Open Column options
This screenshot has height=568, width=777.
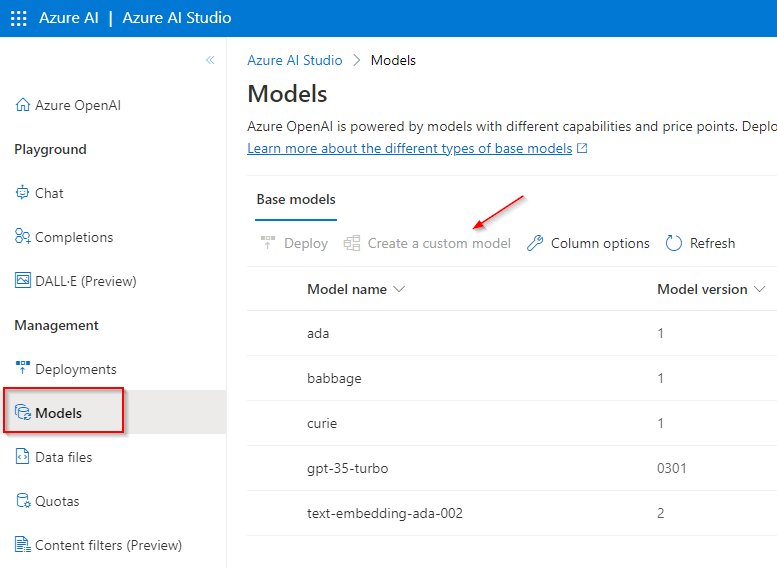tap(588, 243)
